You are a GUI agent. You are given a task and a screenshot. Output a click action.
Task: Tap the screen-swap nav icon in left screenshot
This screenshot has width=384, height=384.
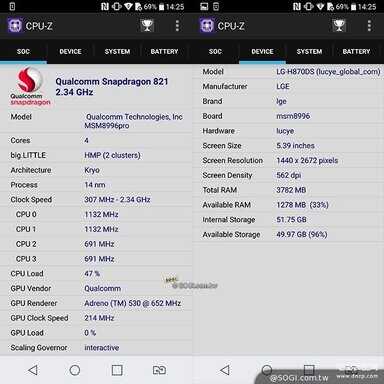pos(159,370)
